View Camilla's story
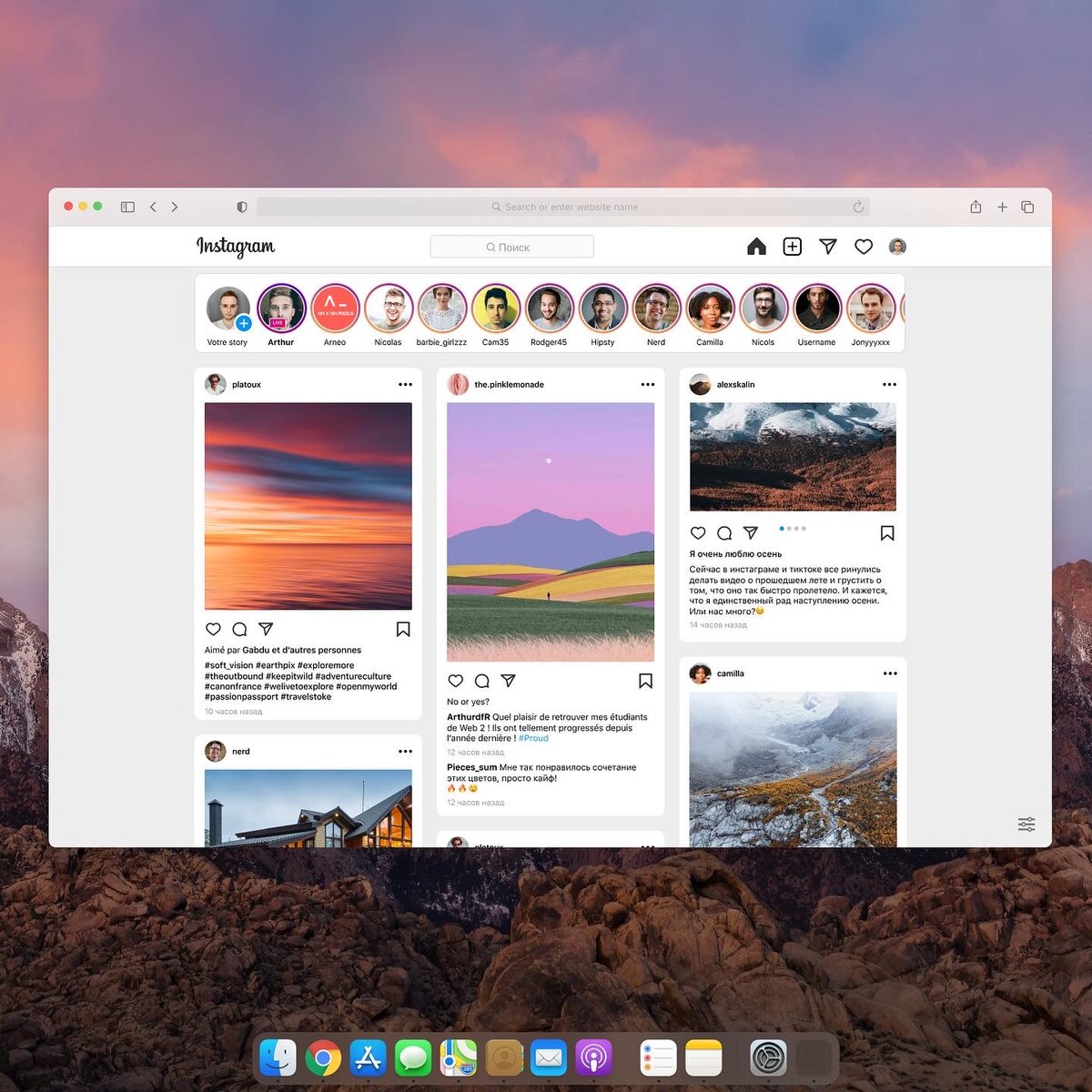This screenshot has width=1092, height=1092. click(710, 308)
